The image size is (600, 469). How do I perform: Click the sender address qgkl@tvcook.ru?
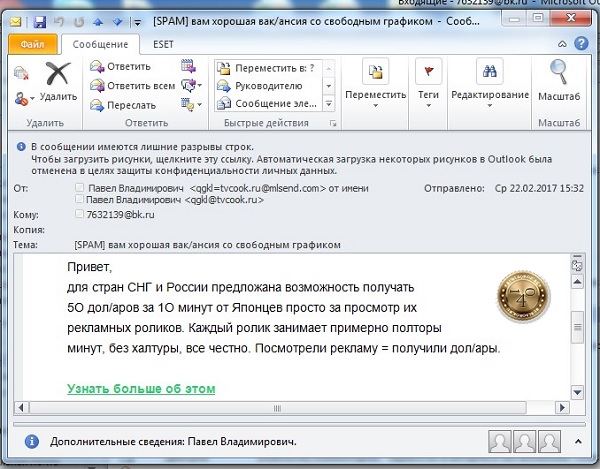coord(224,200)
